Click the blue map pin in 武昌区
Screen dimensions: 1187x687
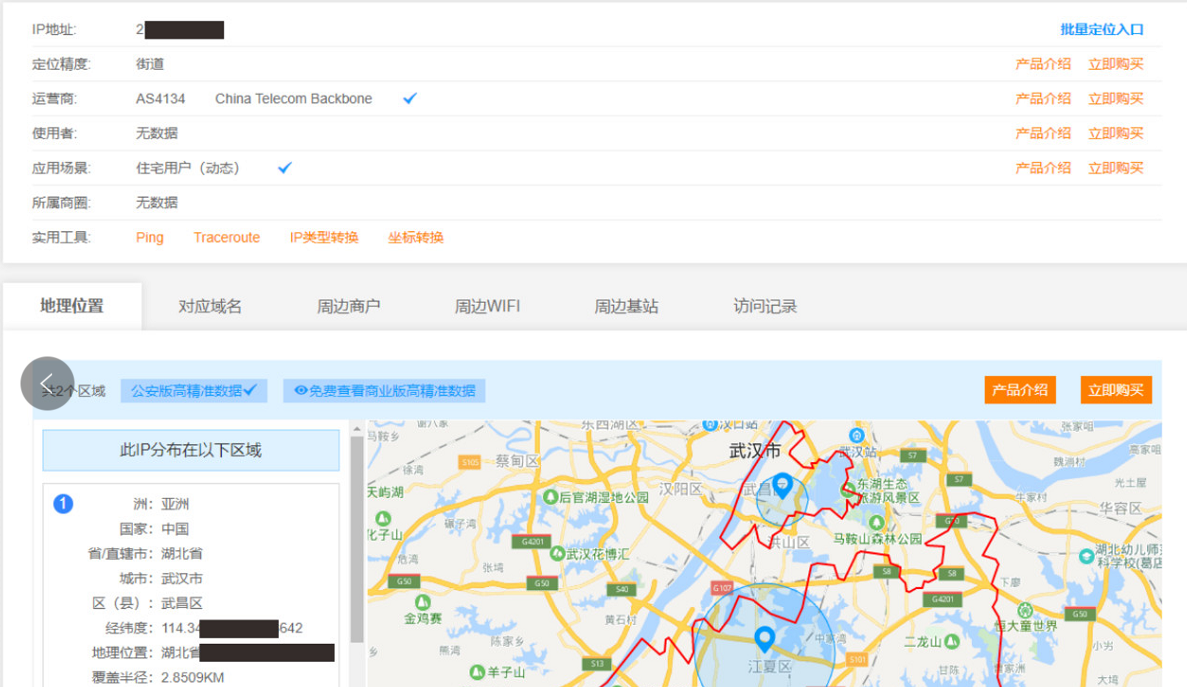click(x=783, y=485)
